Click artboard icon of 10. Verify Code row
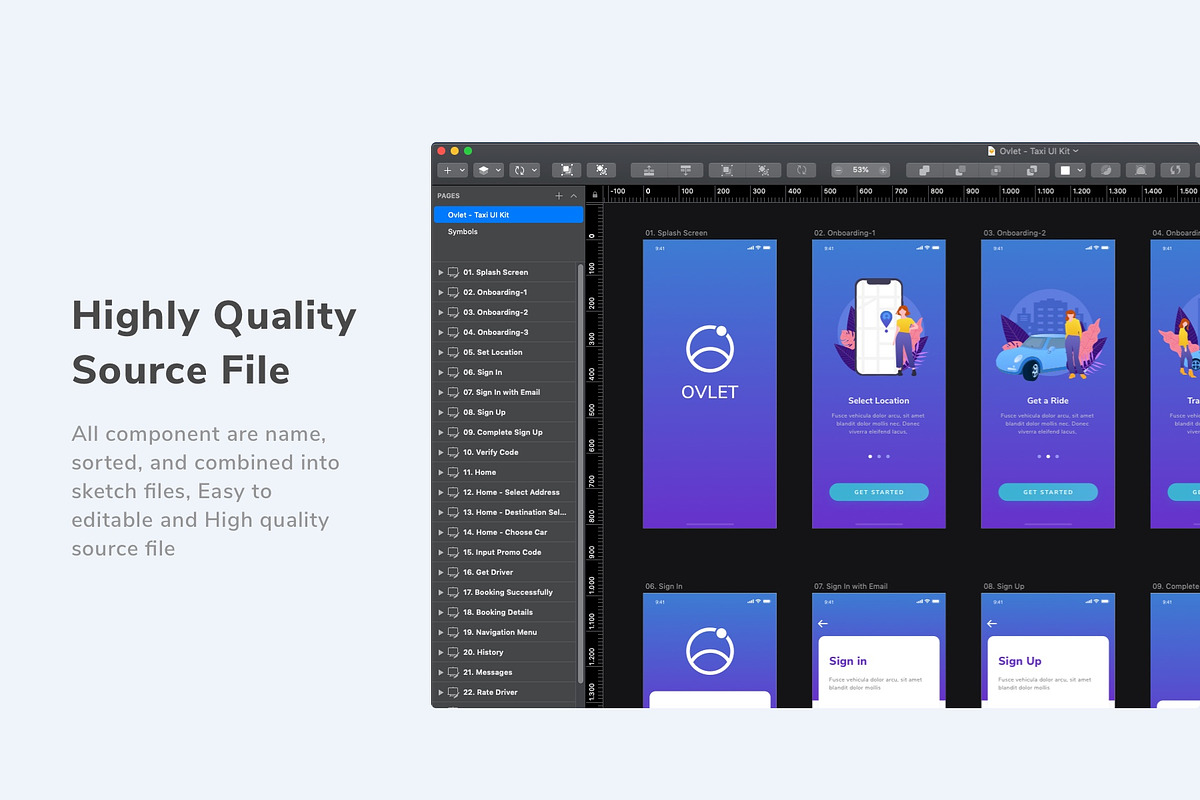Viewport: 1200px width, 800px height. (x=453, y=452)
